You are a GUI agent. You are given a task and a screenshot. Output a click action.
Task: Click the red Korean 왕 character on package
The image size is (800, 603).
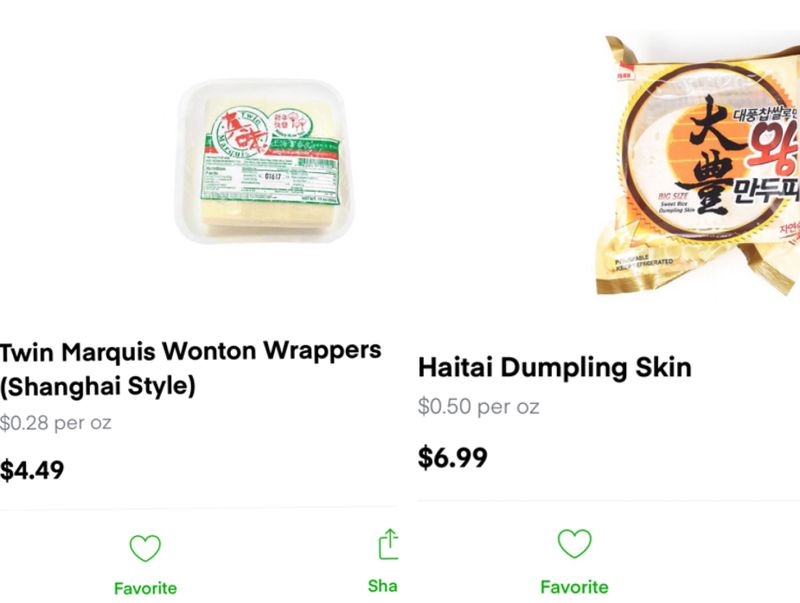pos(773,148)
